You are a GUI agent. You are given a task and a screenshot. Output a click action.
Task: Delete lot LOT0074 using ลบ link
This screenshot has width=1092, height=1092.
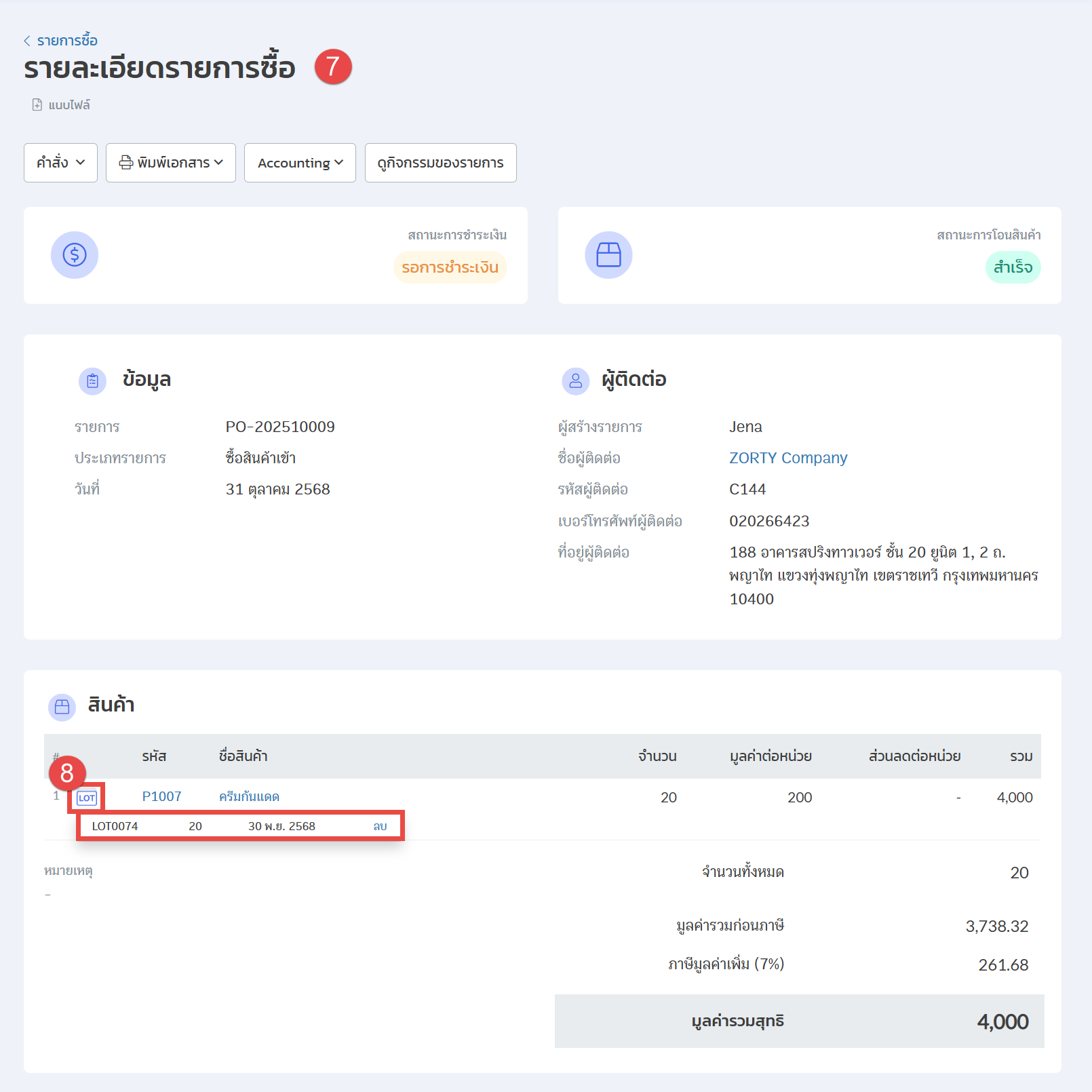(x=380, y=826)
